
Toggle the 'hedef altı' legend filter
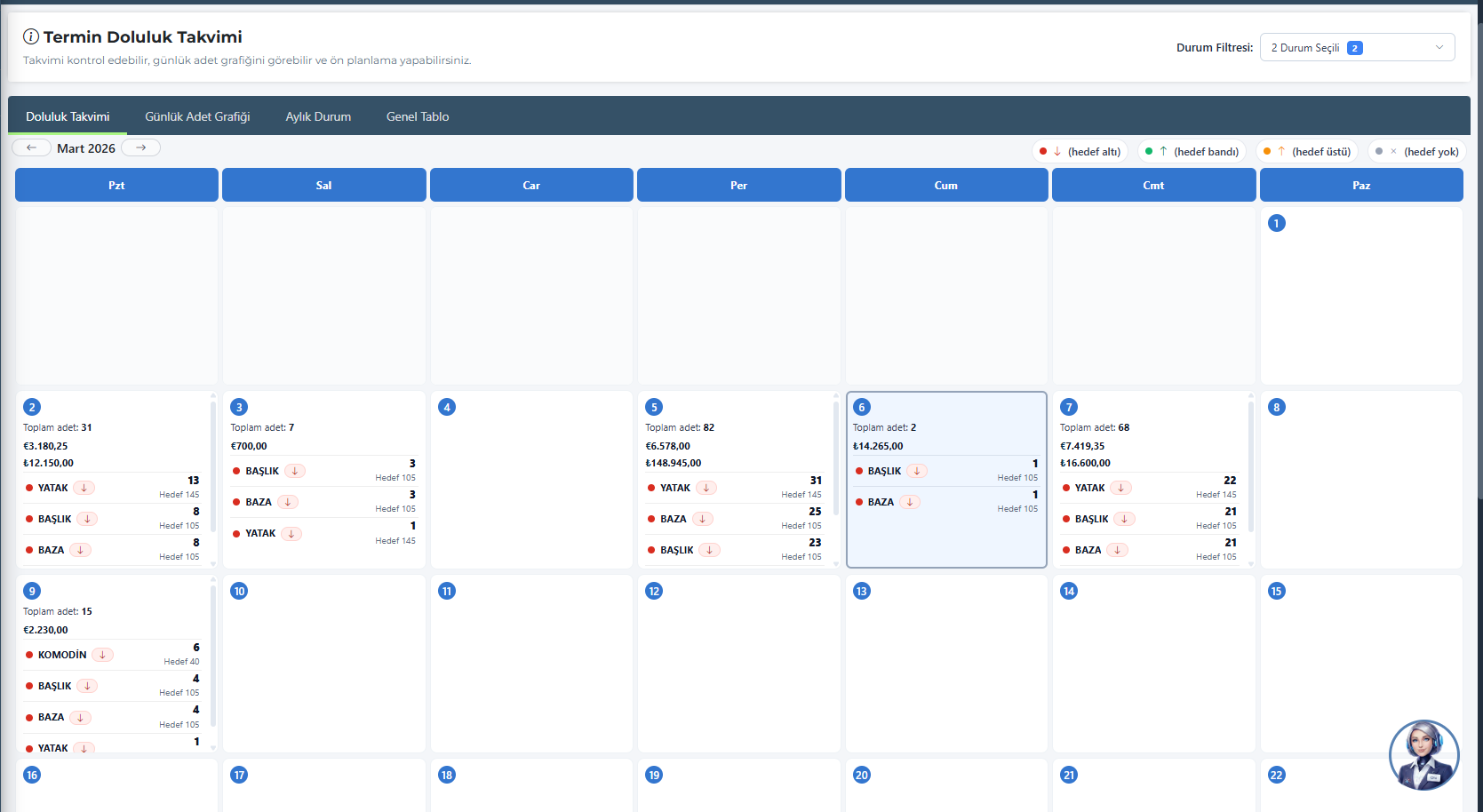coord(1080,151)
